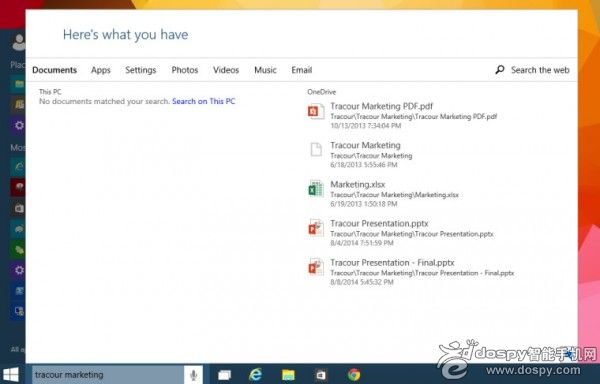The height and width of the screenshot is (384, 600).
Task: Go to the Music tab
Action: pyautogui.click(x=265, y=70)
